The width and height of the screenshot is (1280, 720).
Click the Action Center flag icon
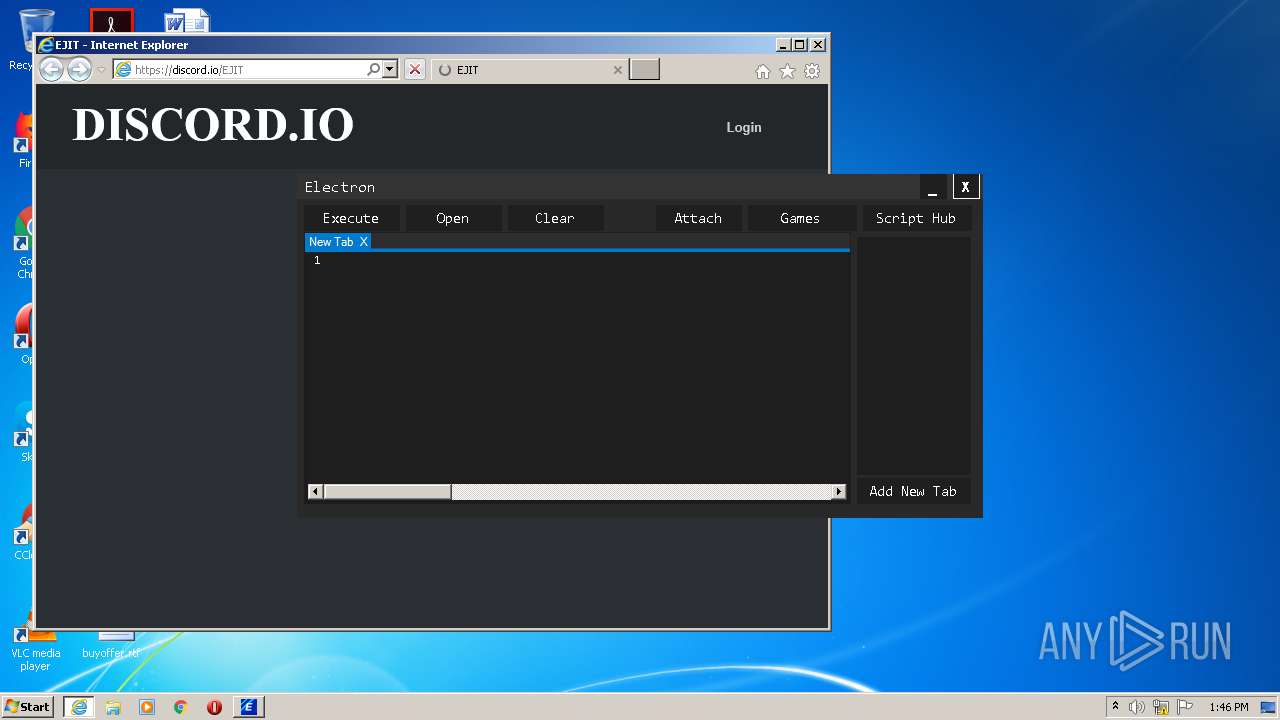pyautogui.click(x=1185, y=707)
